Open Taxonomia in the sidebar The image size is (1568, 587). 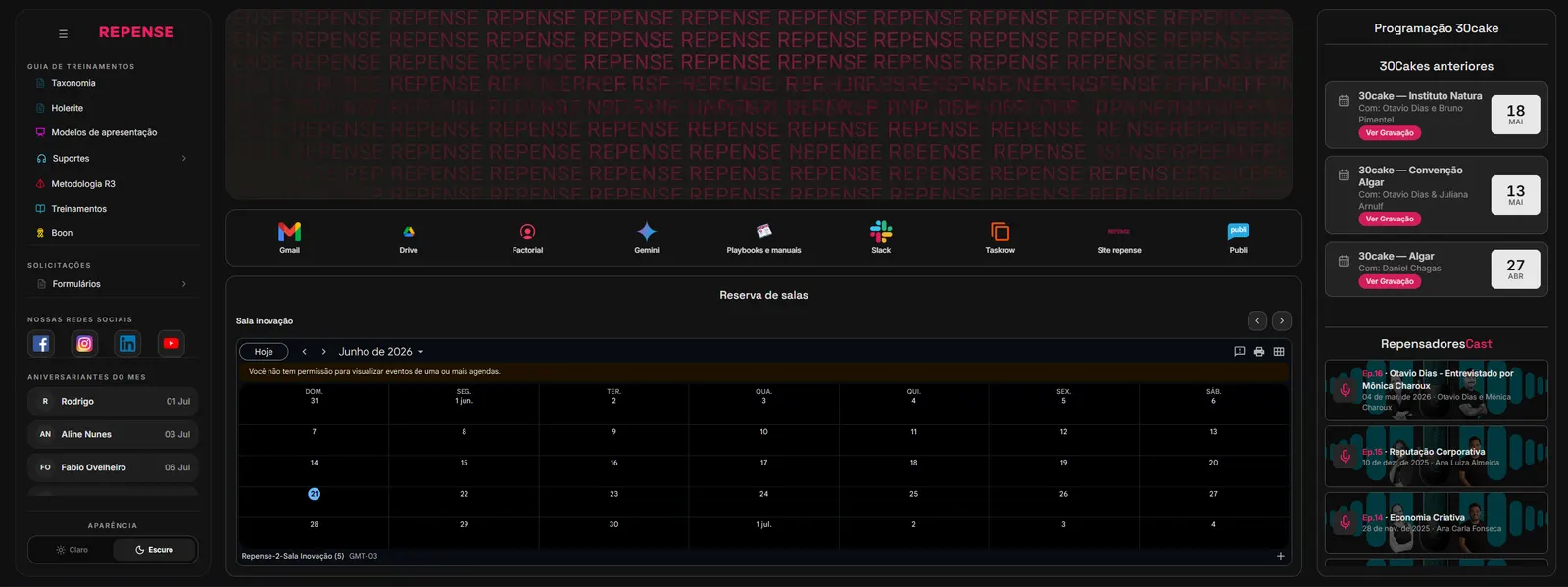point(73,83)
